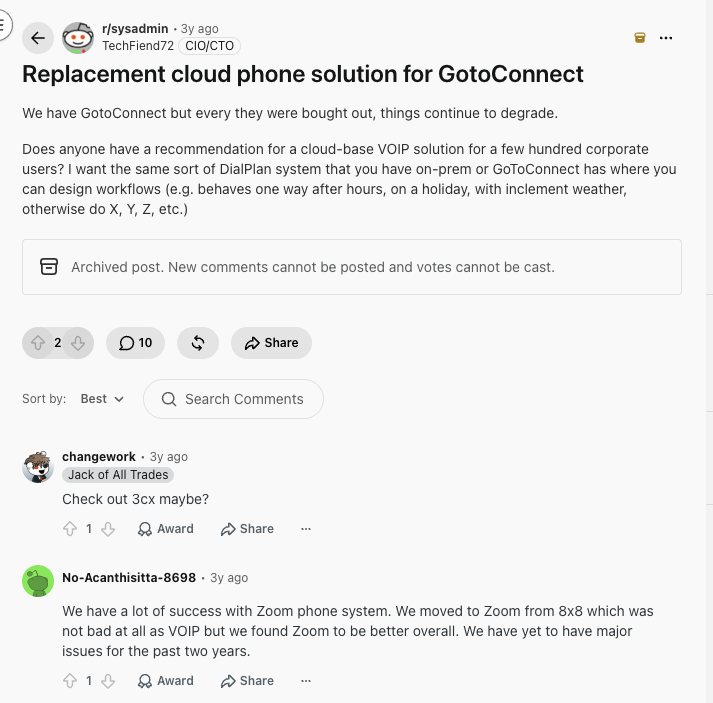
Task: Open the r/sysadmin subreddit link
Action: click(135, 29)
